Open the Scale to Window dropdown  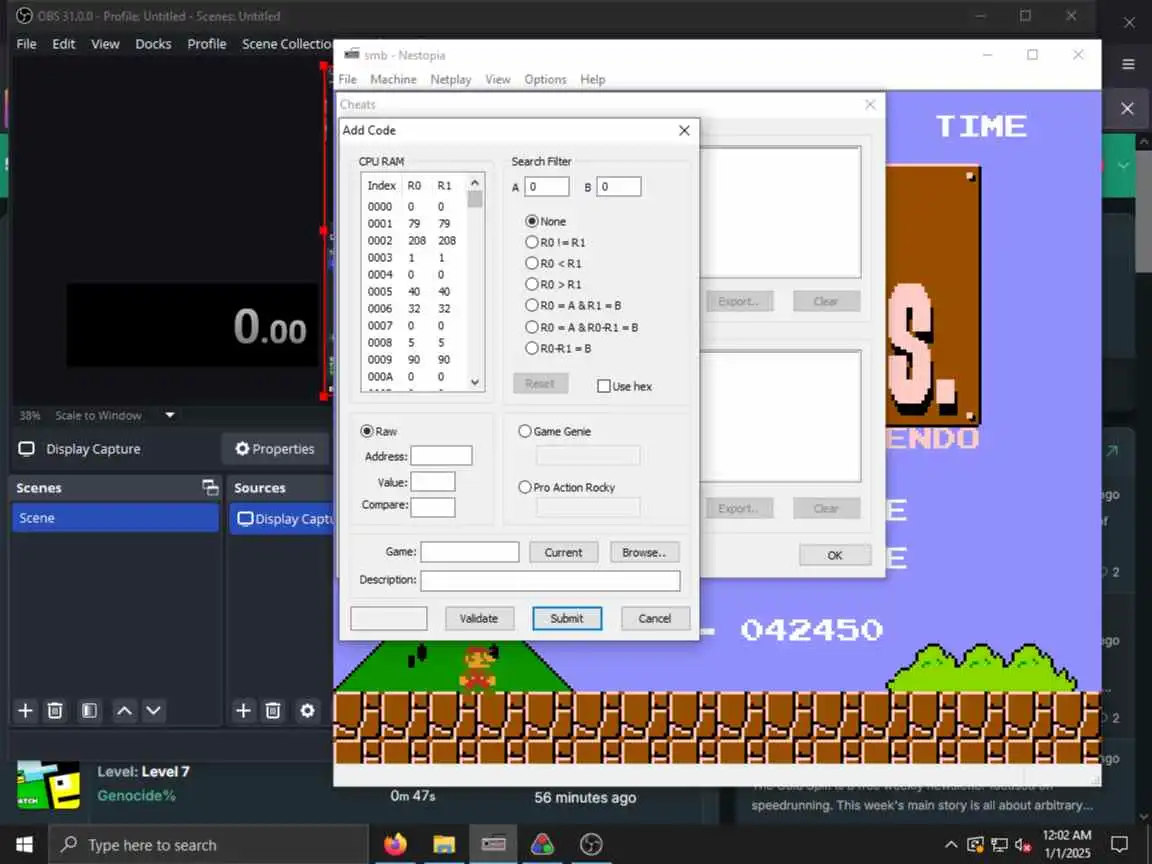coord(170,415)
